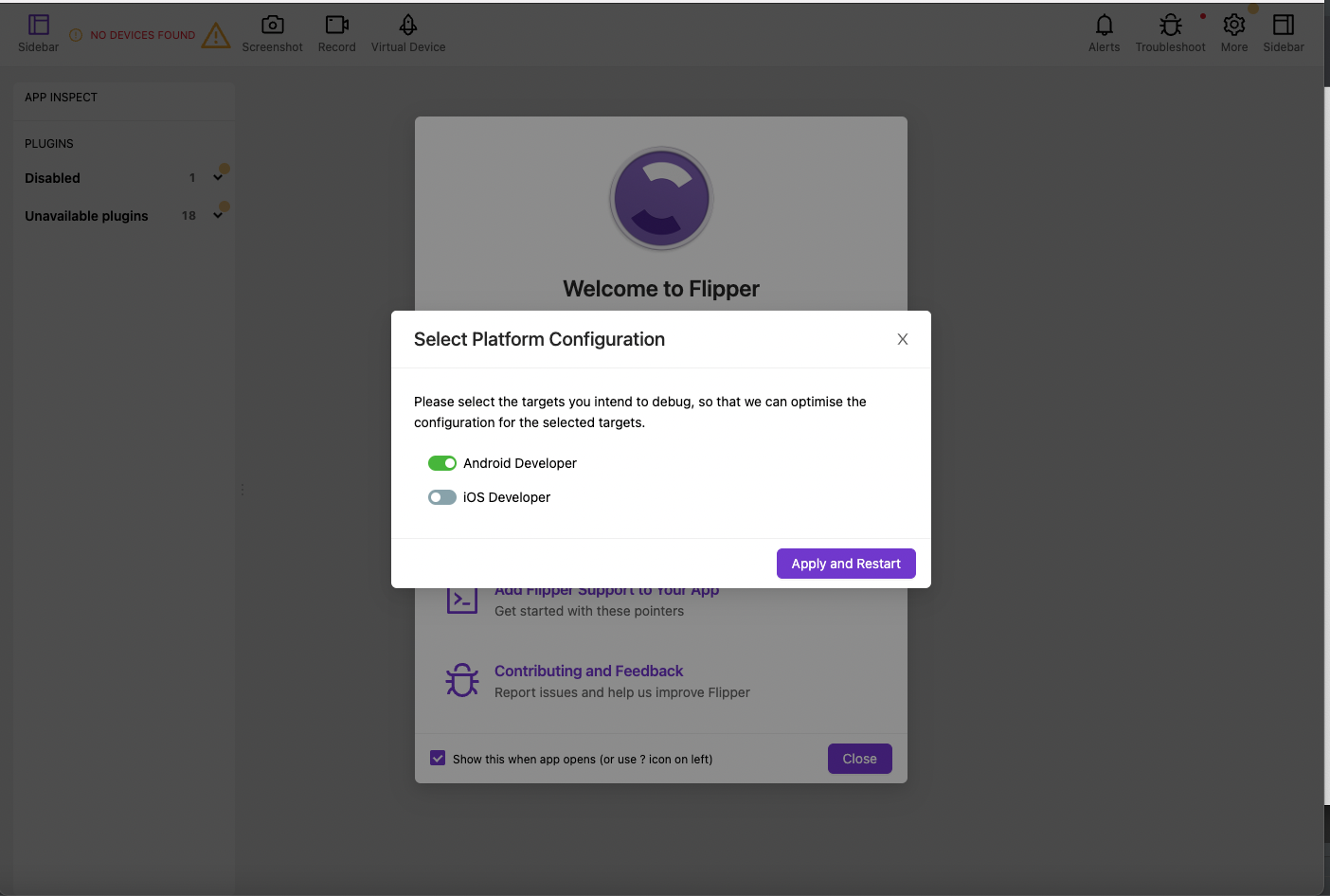Click the 'Report issues and help us improve Flipper' text

(622, 692)
